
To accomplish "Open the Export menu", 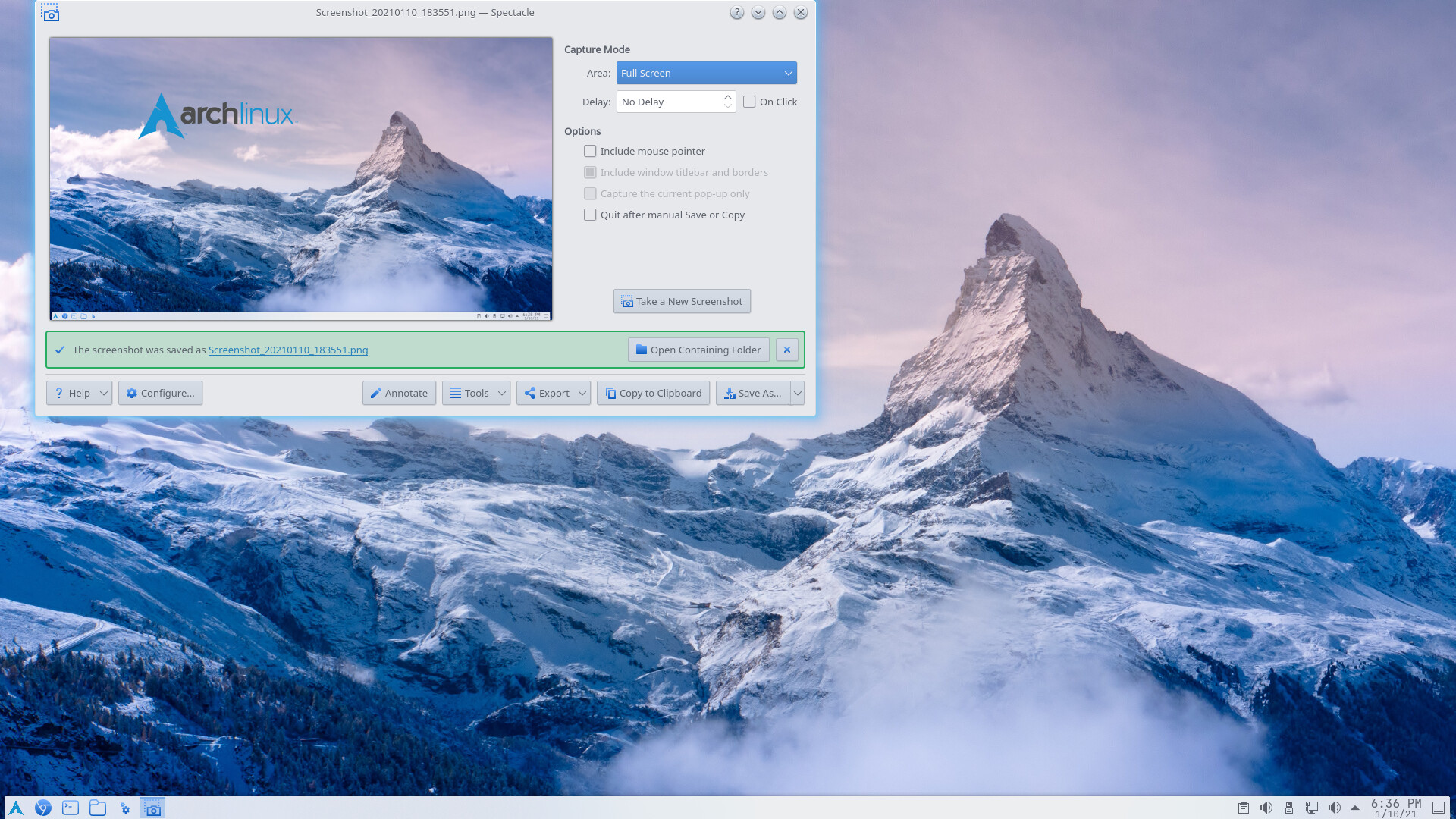I will (553, 393).
